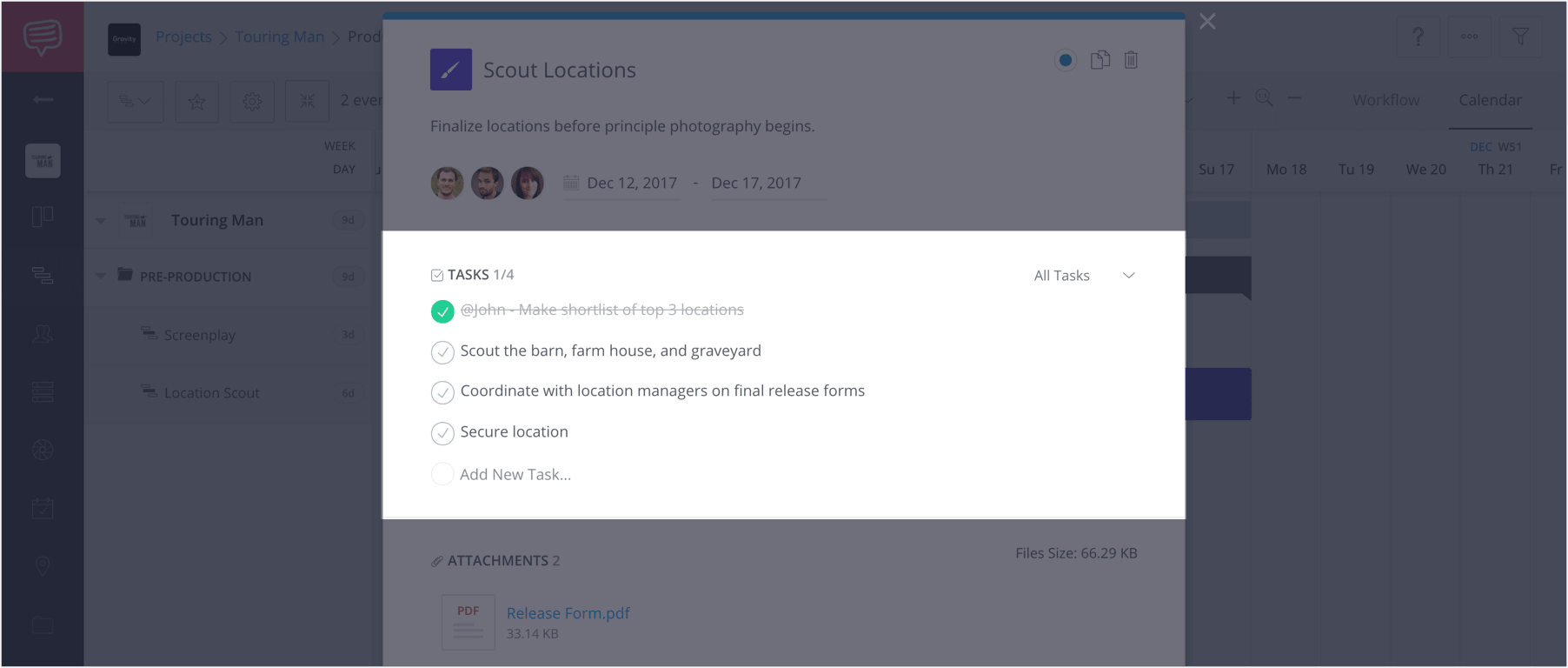The height and width of the screenshot is (668, 1568).
Task: Open the storyboard panel icon in sidebar
Action: pyautogui.click(x=43, y=217)
